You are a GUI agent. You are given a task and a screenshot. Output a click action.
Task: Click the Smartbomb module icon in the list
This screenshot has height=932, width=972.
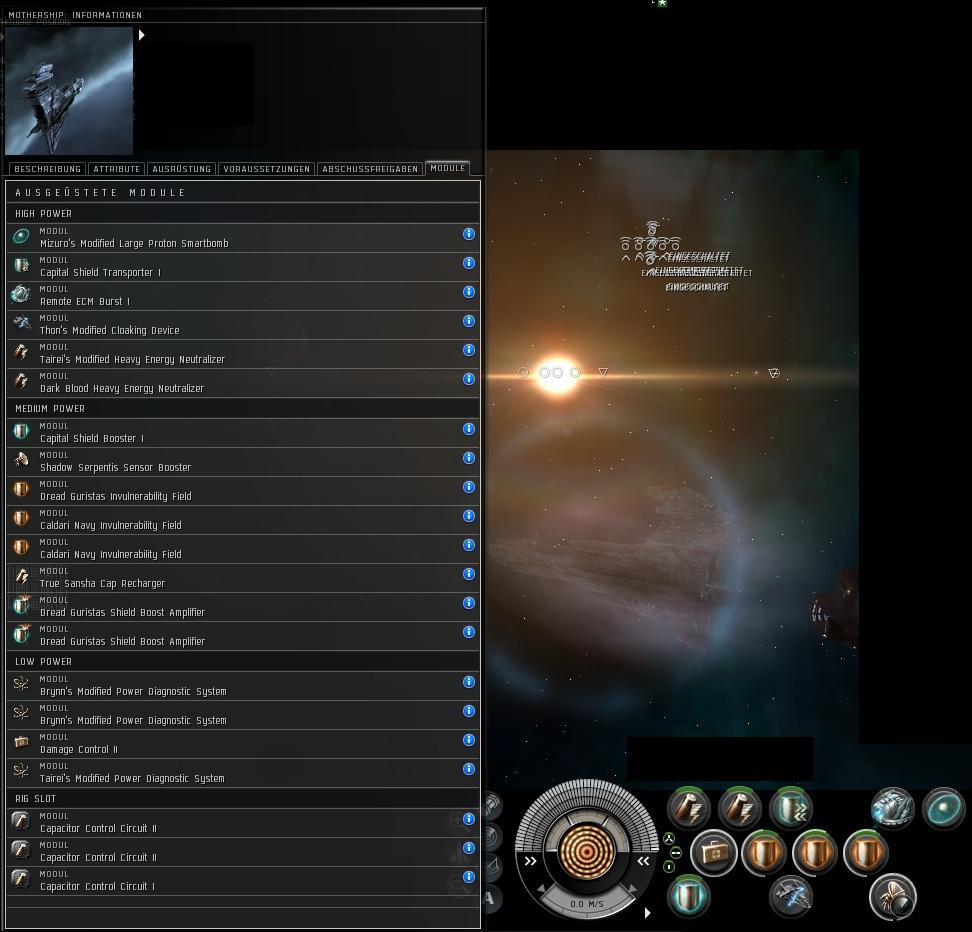(x=21, y=236)
